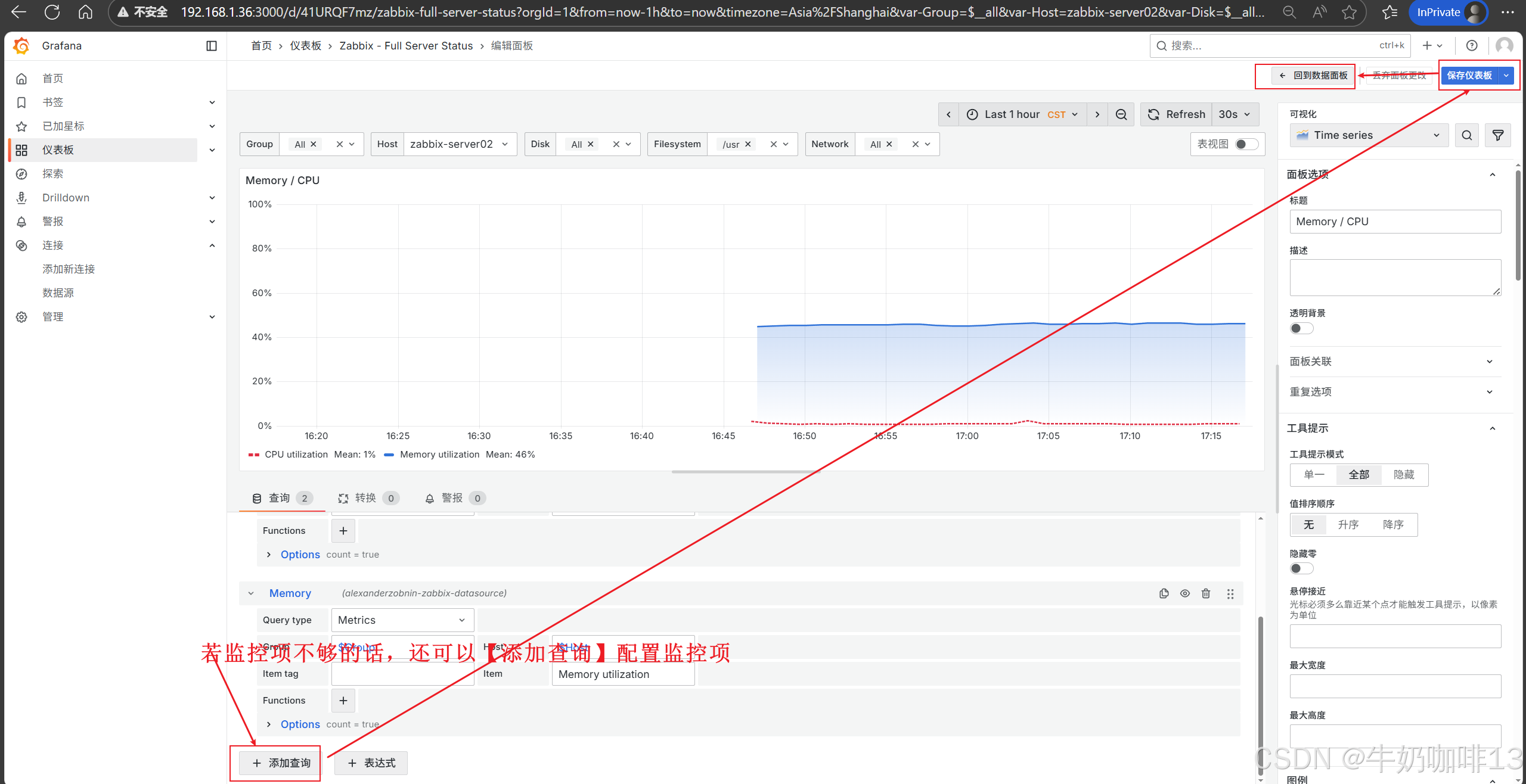This screenshot has height=784, width=1526.
Task: Hide the Memory query response eye icon
Action: (x=1184, y=593)
